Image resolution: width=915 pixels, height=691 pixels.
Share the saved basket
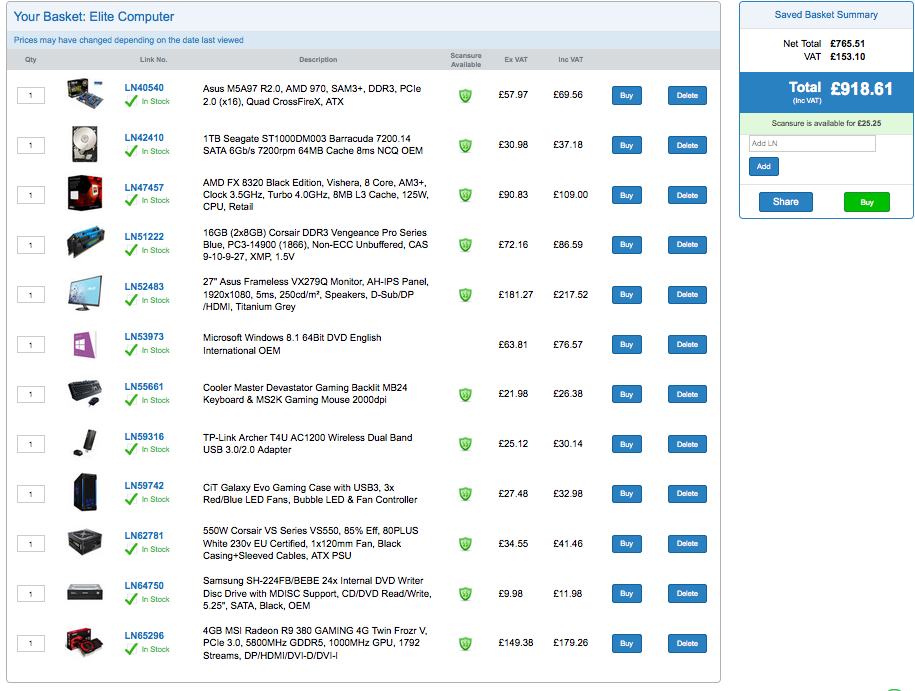tap(785, 202)
